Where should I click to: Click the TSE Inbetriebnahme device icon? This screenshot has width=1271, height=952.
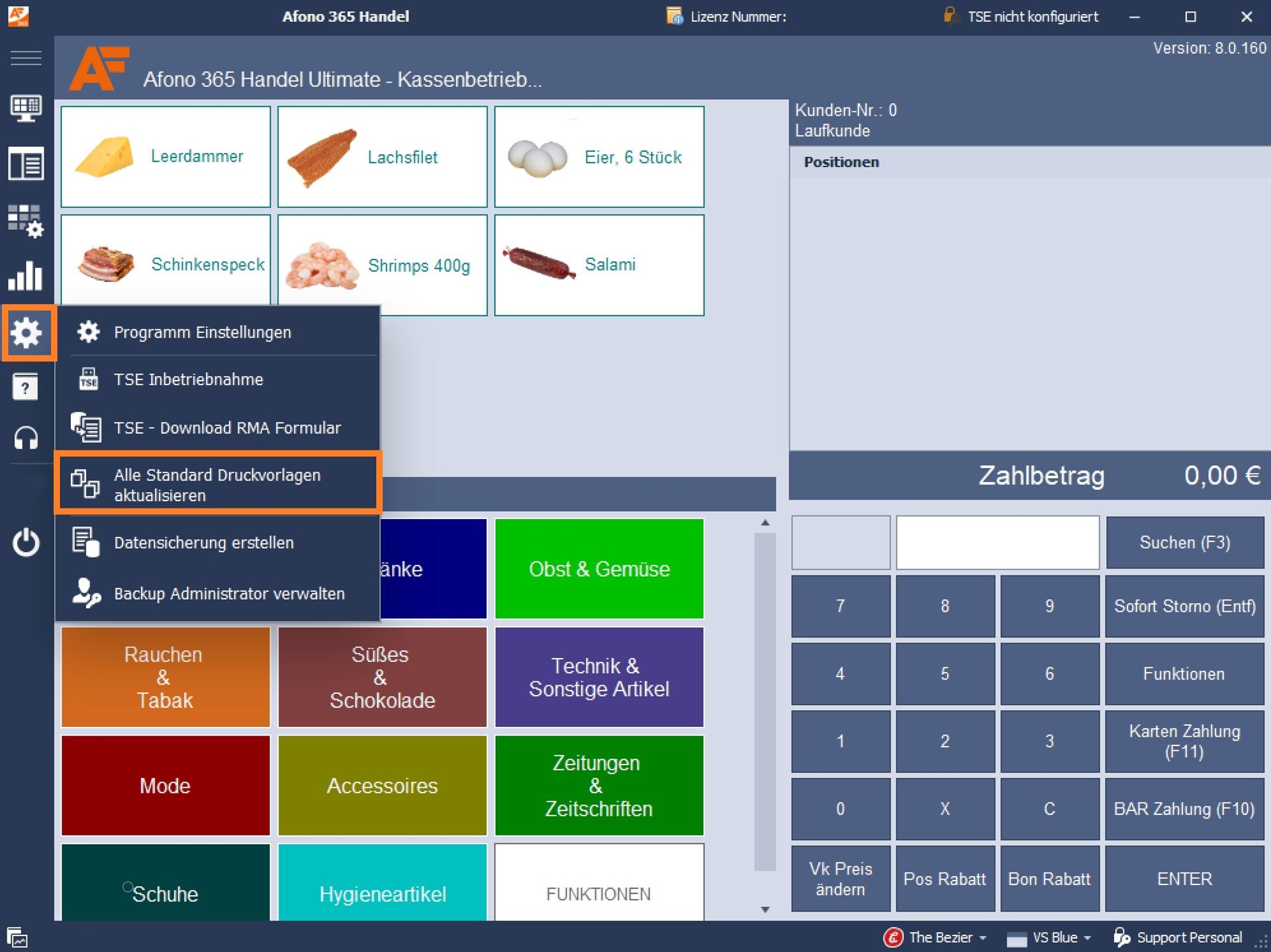[x=88, y=379]
